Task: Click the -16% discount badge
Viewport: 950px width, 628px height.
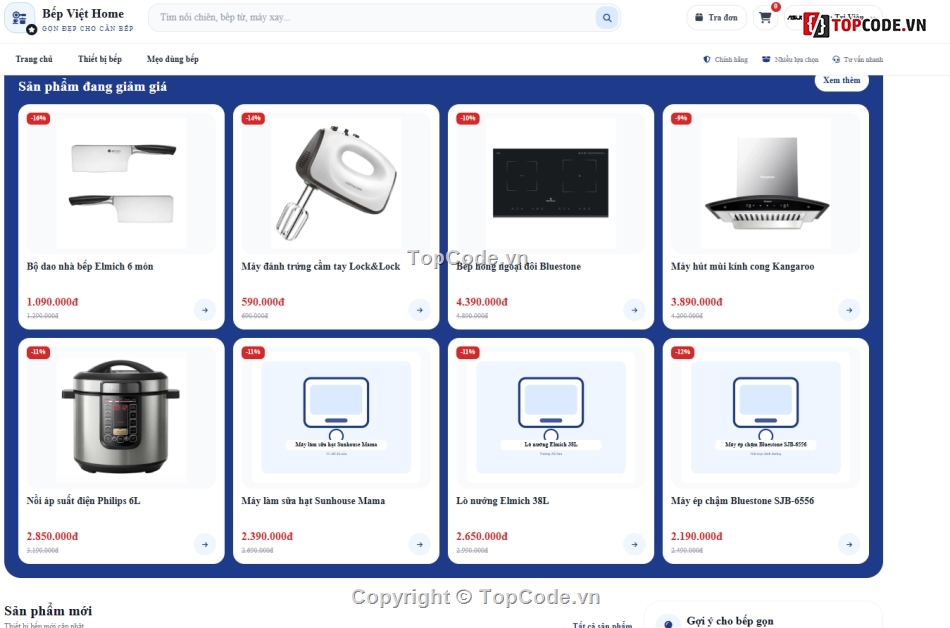Action: [38, 118]
